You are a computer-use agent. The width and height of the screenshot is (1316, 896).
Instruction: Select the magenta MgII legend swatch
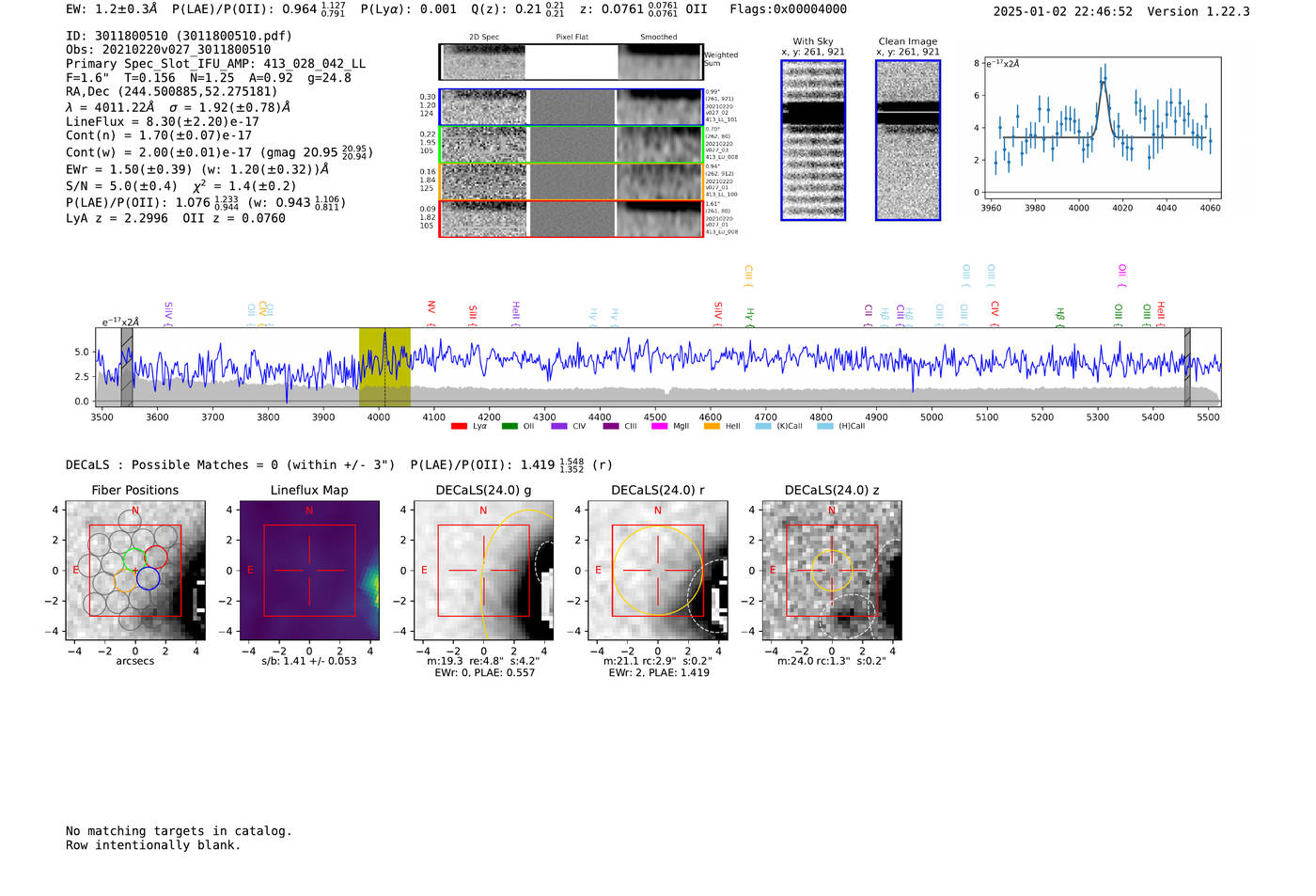(x=659, y=426)
